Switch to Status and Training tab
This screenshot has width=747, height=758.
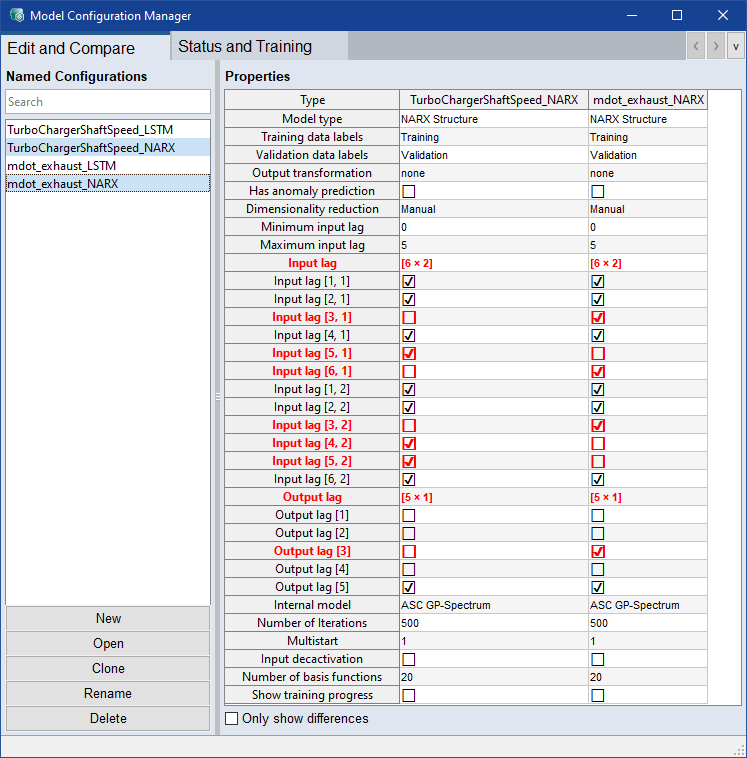point(245,47)
